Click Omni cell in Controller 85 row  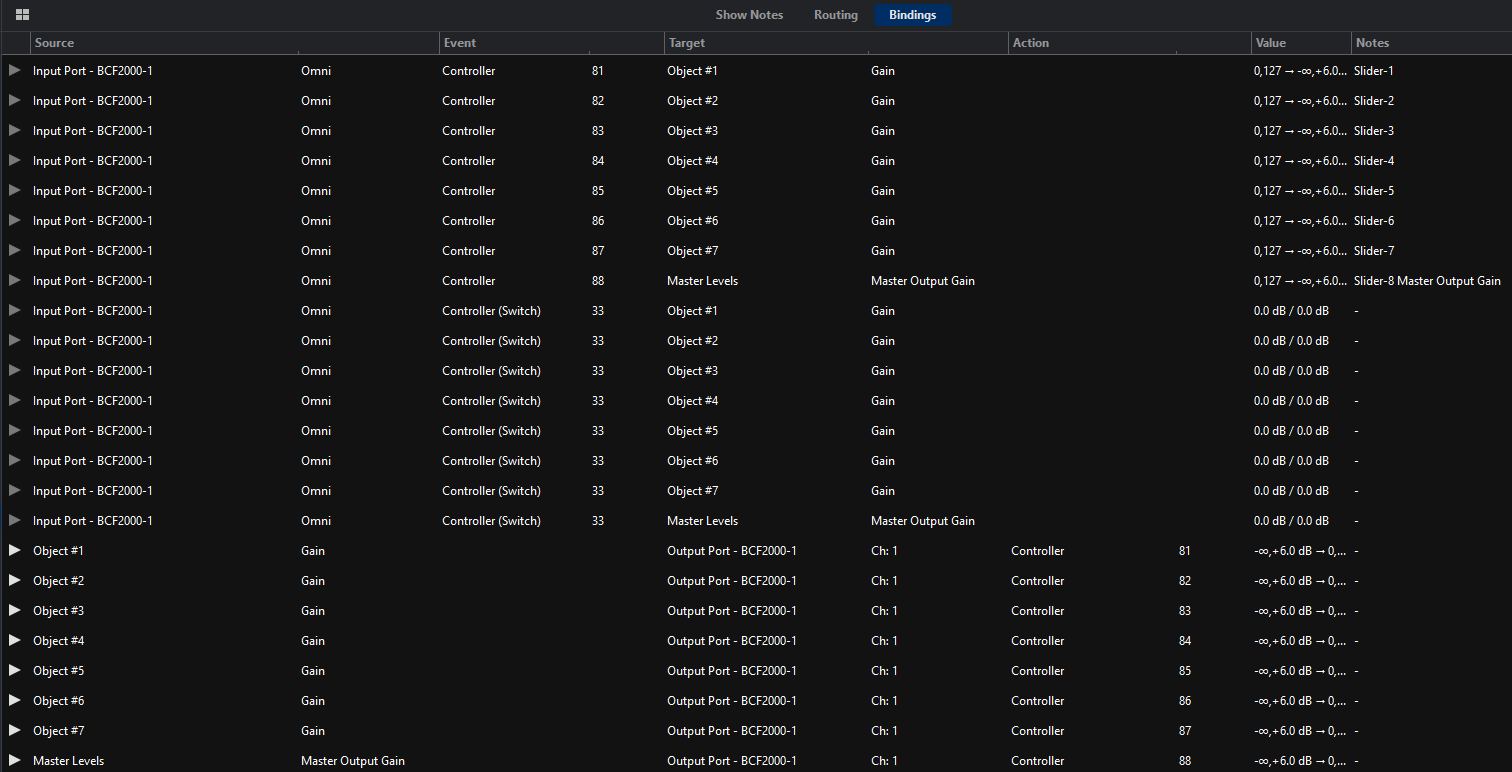[316, 191]
